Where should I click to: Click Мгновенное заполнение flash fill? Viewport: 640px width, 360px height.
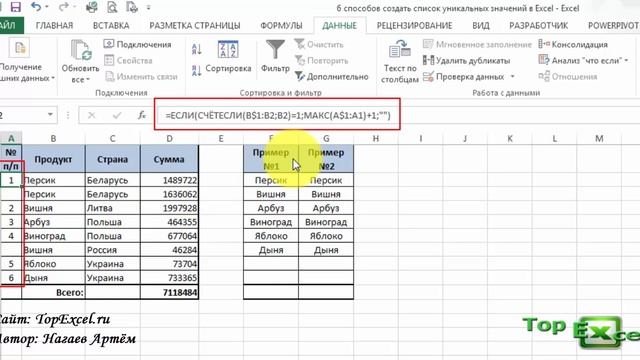478,44
